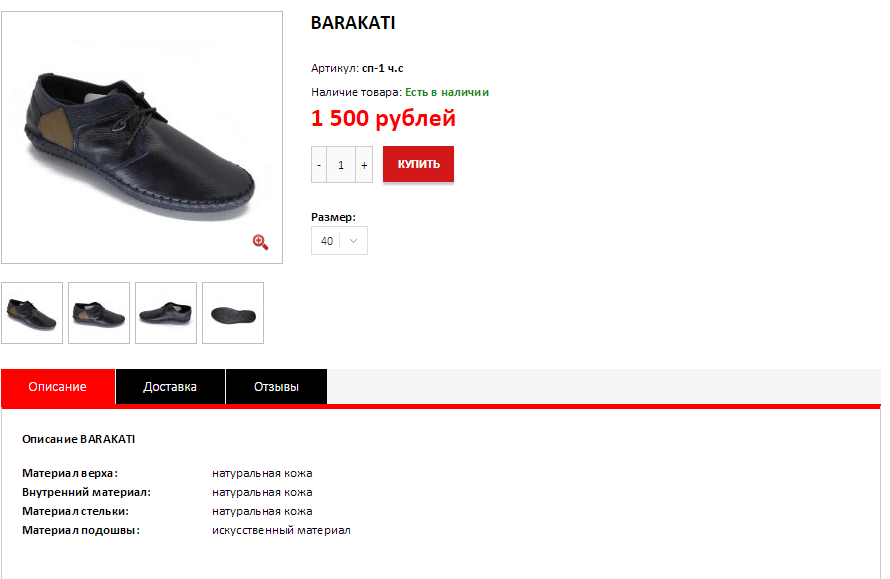Click the Есть в наличии status text

(447, 92)
